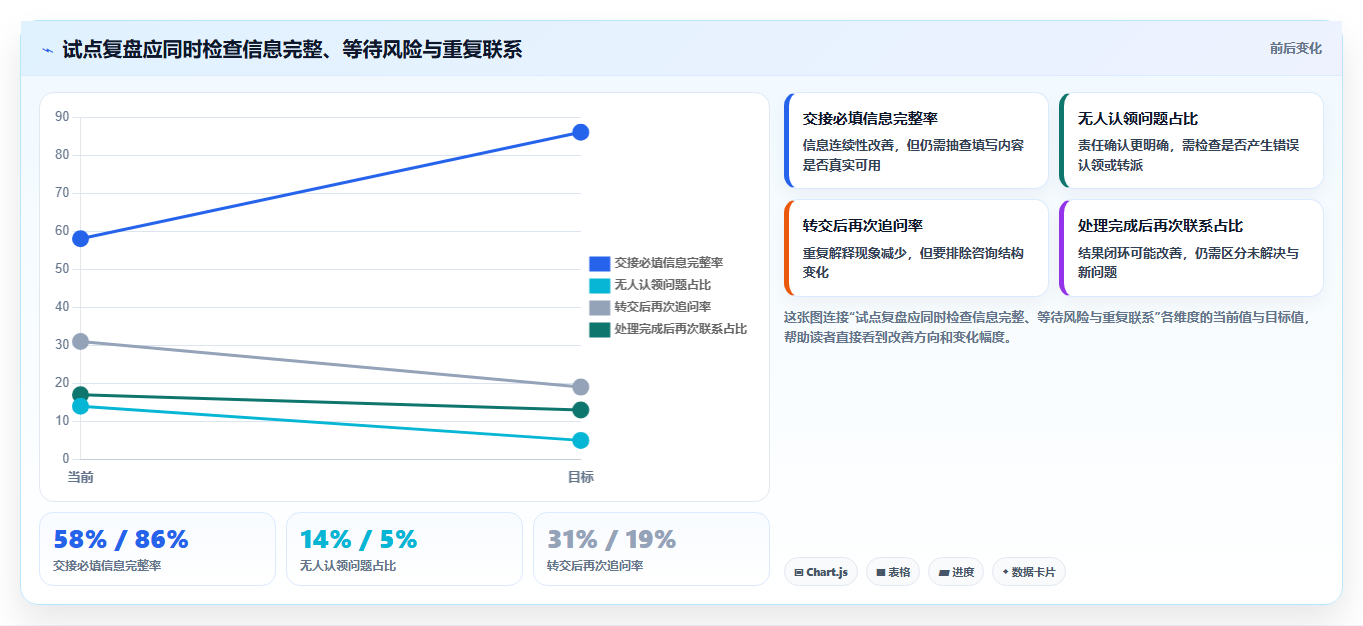Click the 前后变化 label in header
This screenshot has width=1363, height=626.
[x=1295, y=48]
